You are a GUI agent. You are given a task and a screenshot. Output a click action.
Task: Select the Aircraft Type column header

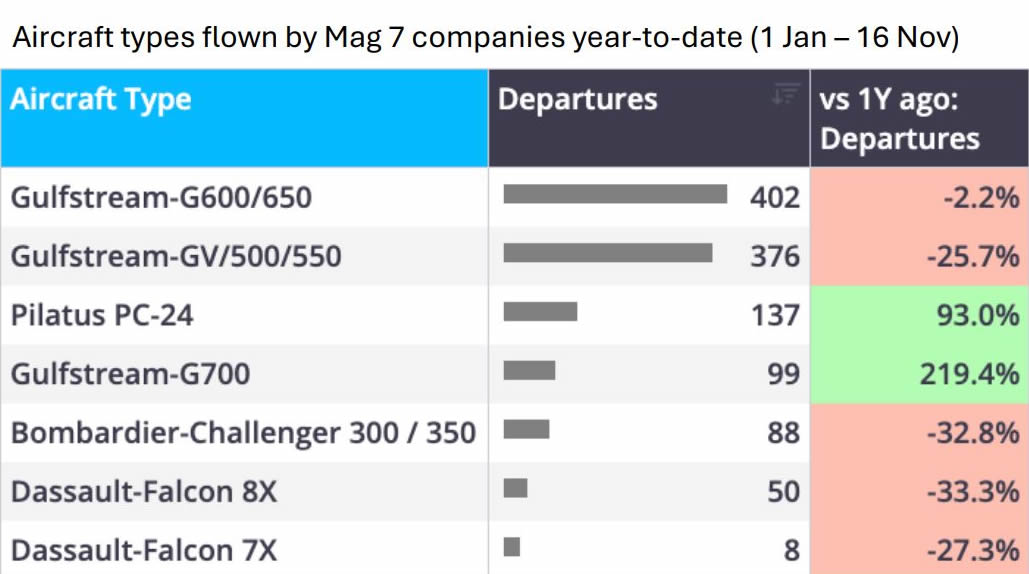coord(101,100)
